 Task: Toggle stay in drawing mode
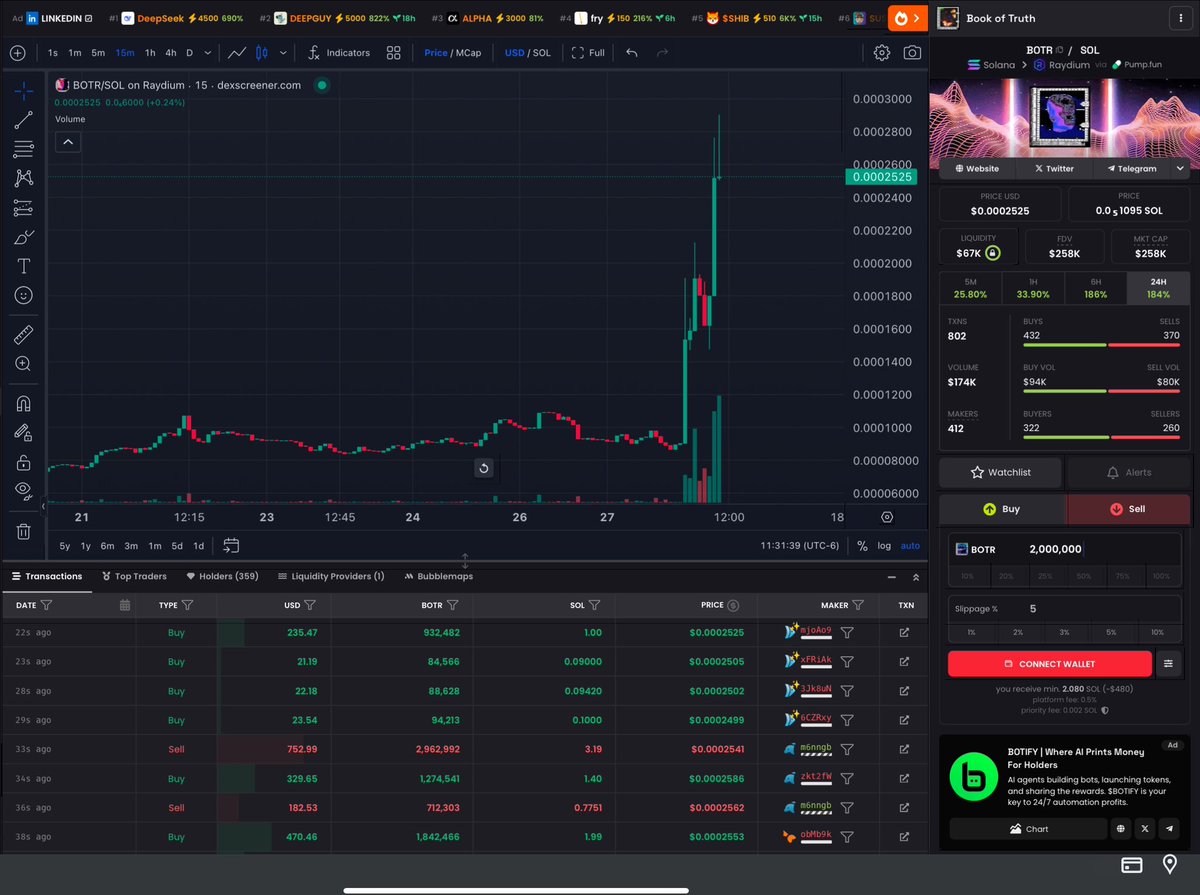pos(23,433)
